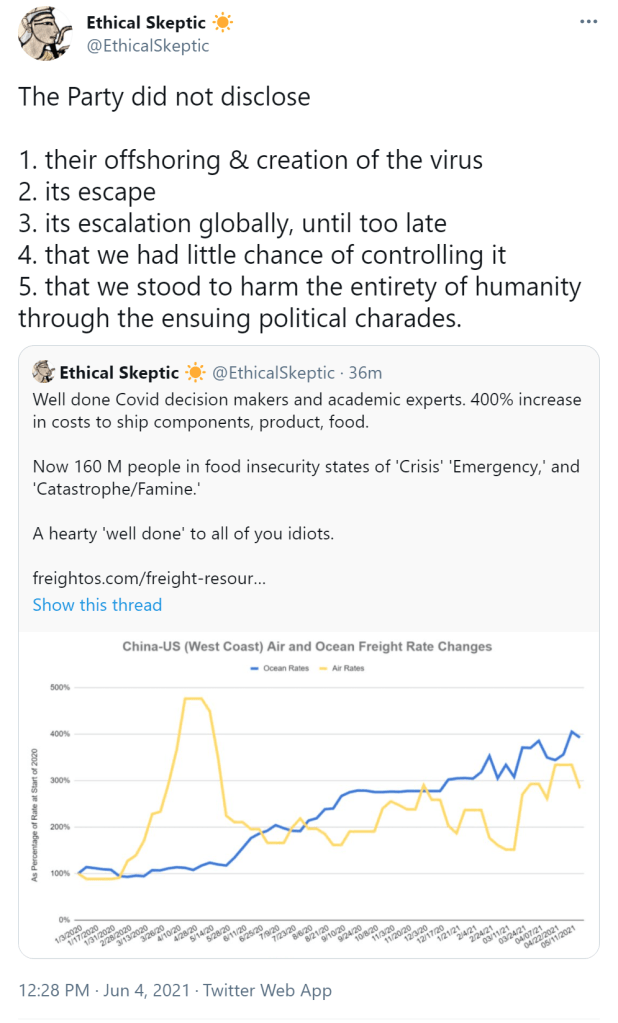The height and width of the screenshot is (1023, 618).
Task: Open the tweet's three-dot more menu
Action: click(589, 22)
